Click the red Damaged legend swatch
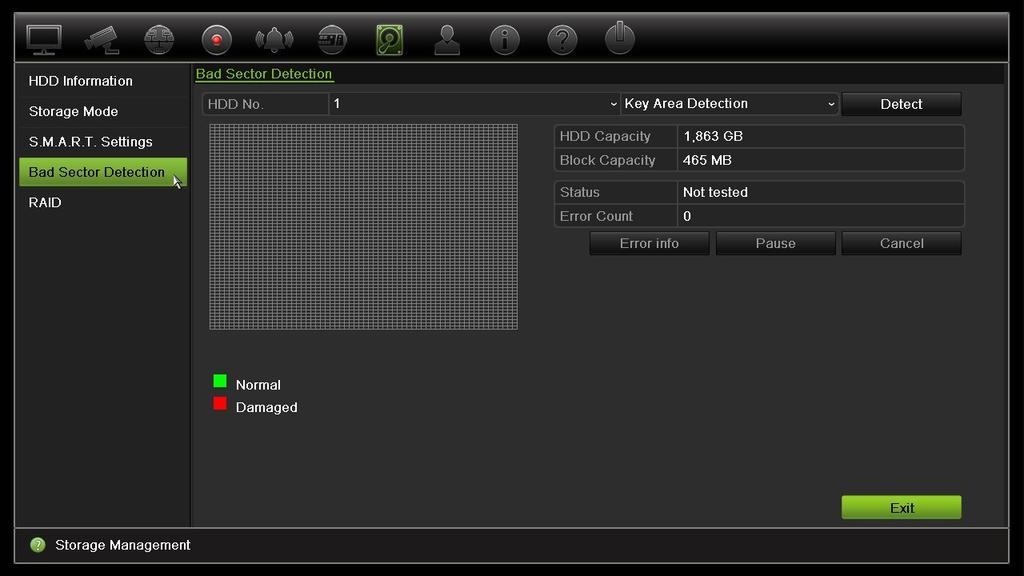 [x=220, y=404]
